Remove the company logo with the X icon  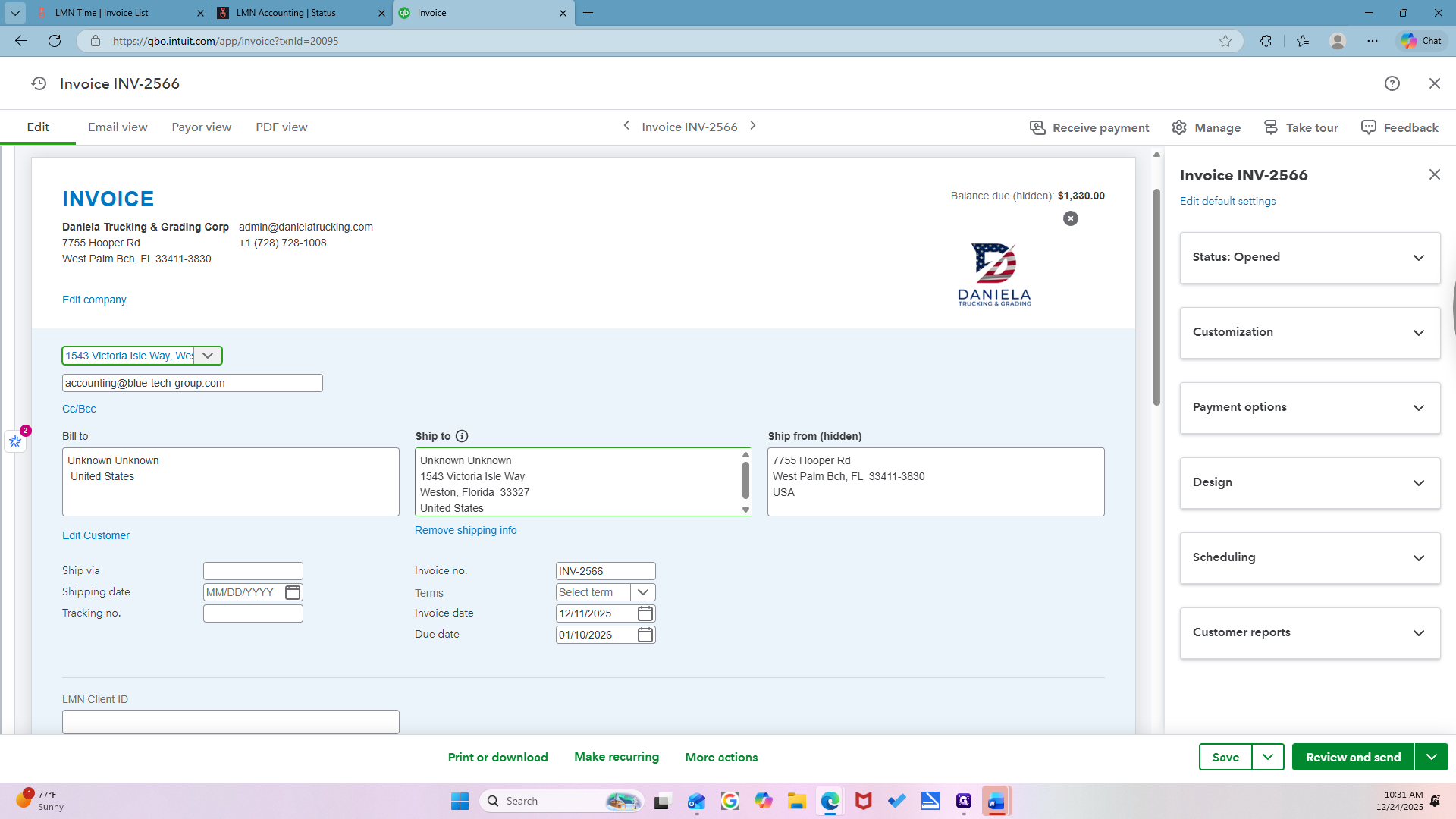[1070, 218]
